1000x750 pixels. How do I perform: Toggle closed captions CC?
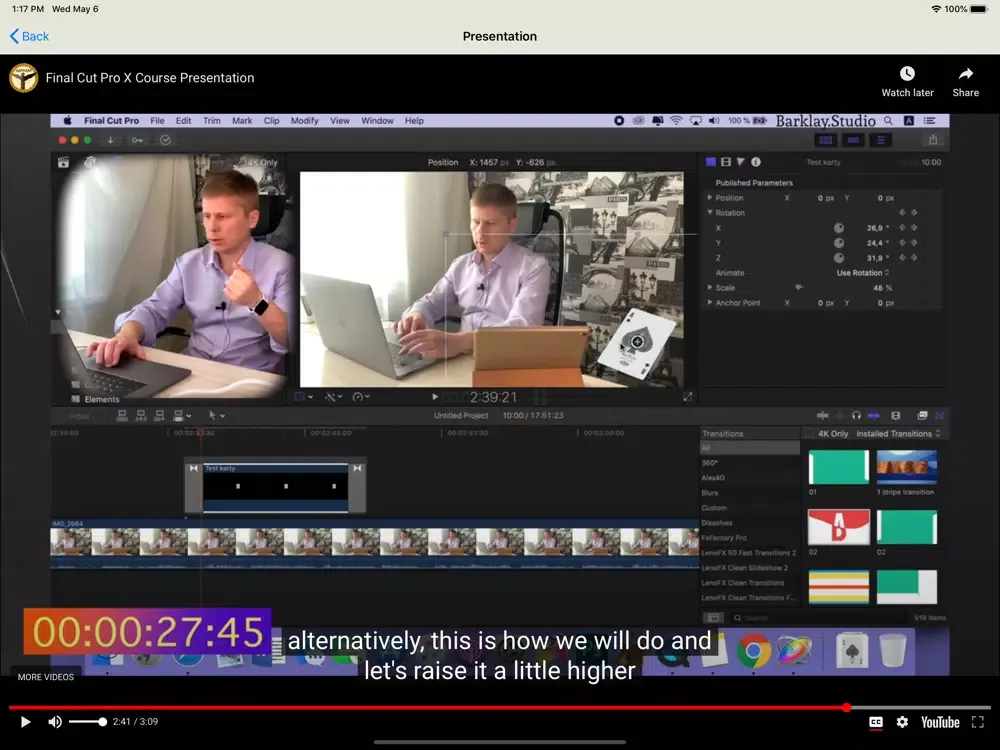pyautogui.click(x=876, y=722)
